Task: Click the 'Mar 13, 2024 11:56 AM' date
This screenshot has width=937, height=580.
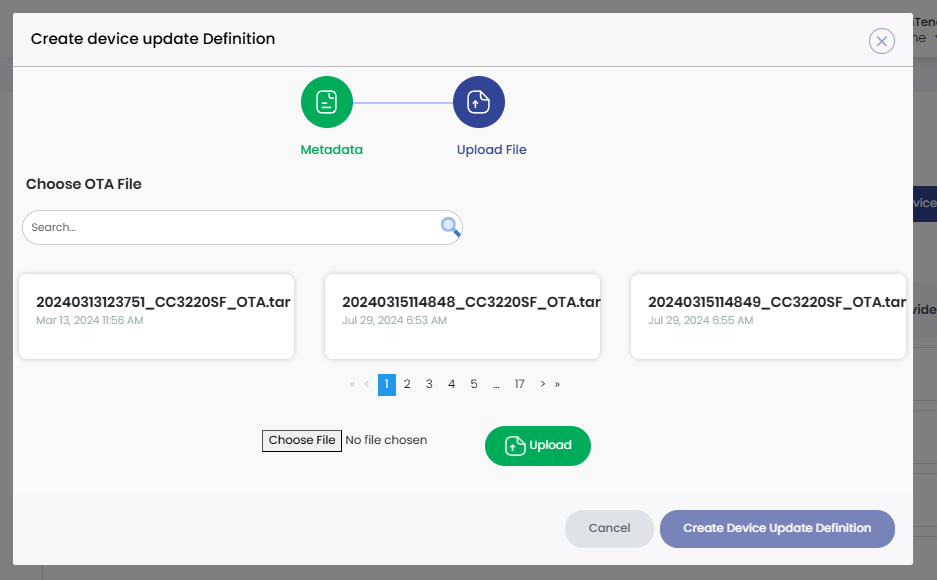Action: pyautogui.click(x=90, y=321)
